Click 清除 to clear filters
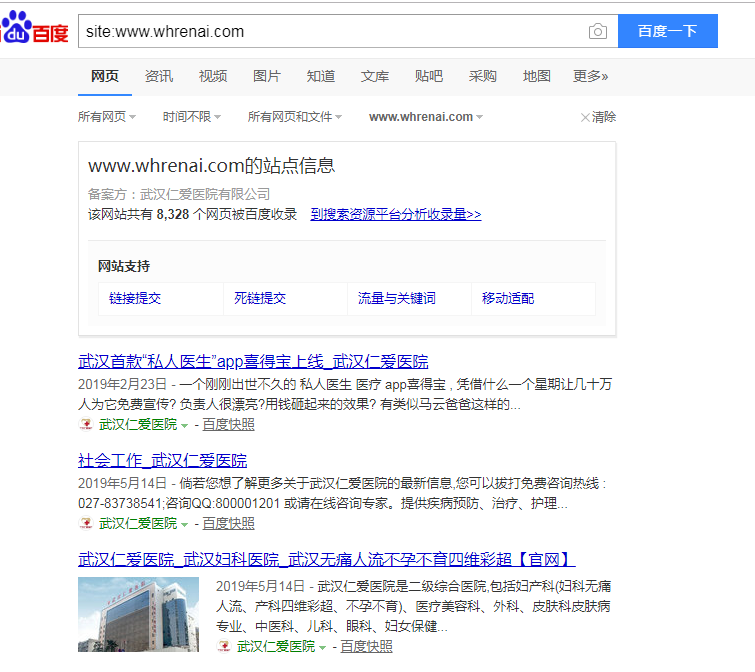Screen dimensions: 755x672 [604, 117]
